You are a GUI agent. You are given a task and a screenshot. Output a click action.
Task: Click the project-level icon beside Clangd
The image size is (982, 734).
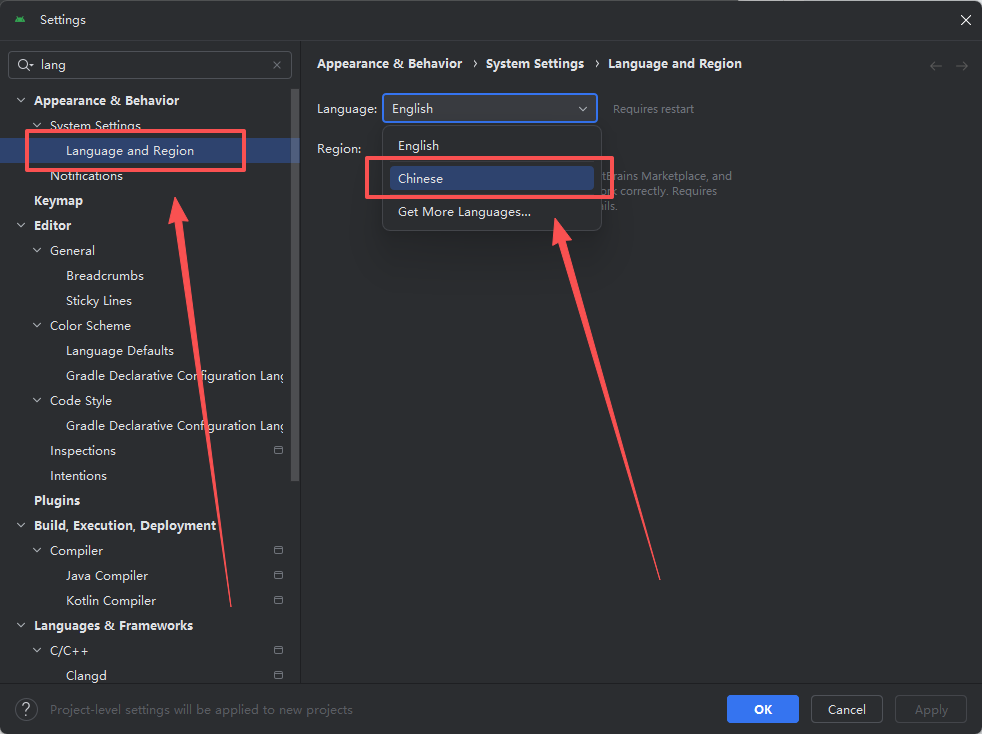[x=278, y=676]
